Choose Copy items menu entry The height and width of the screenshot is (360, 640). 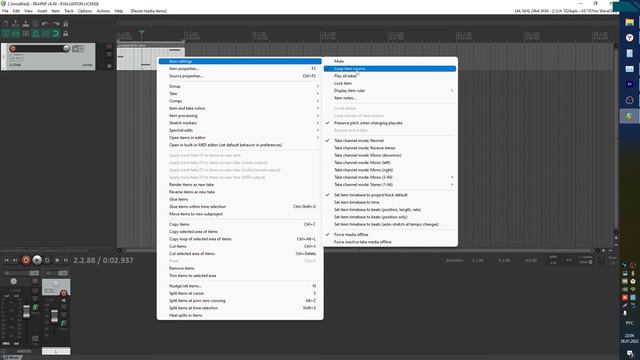coord(240,224)
